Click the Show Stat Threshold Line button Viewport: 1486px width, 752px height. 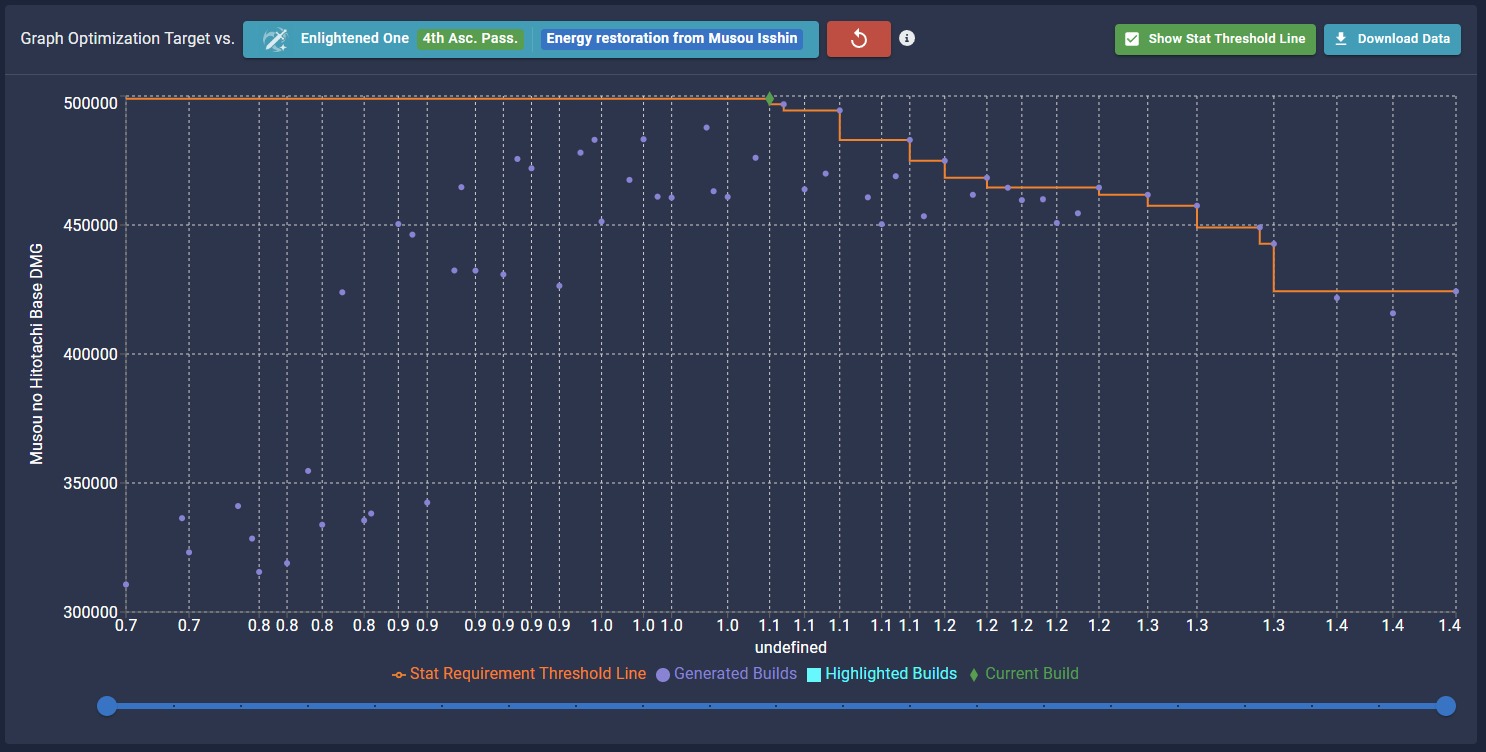coord(1214,39)
